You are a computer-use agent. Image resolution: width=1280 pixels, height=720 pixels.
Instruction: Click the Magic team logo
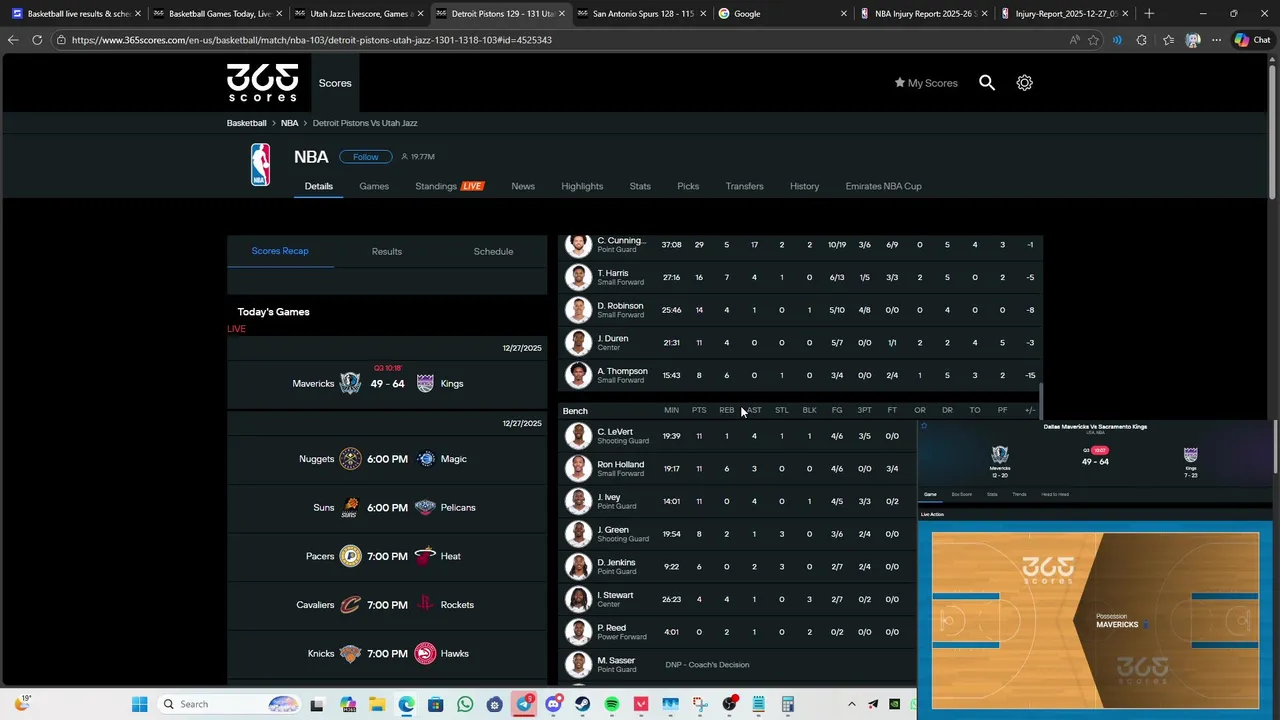tap(426, 459)
